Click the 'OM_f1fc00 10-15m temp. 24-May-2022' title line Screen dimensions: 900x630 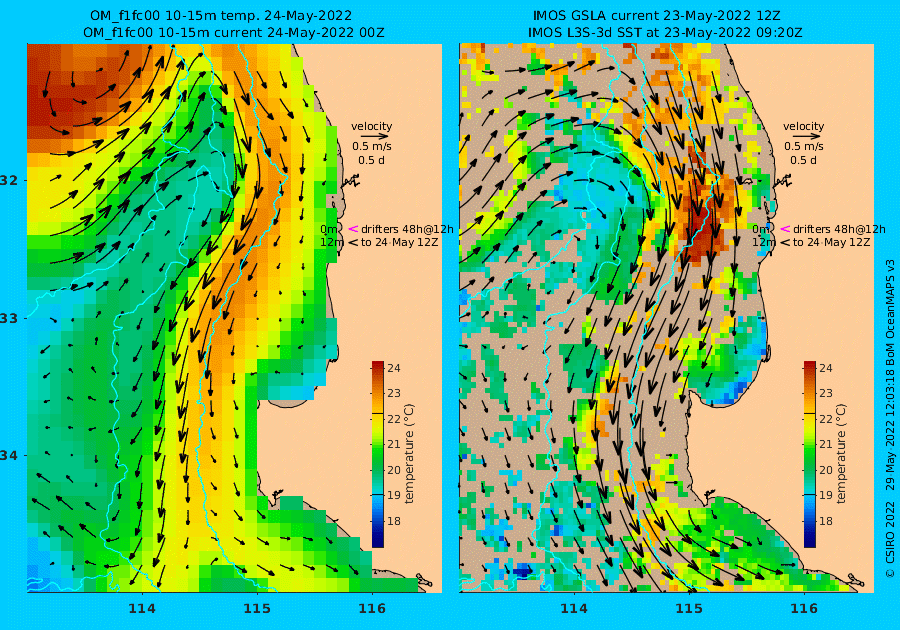point(221,15)
